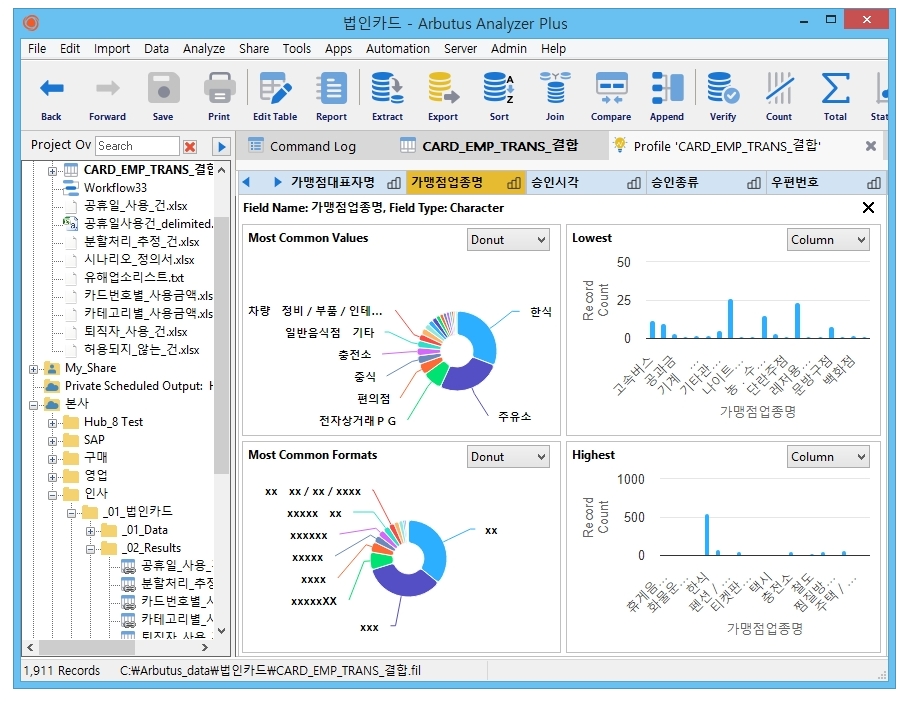Close the Profile tab with X
The height and width of the screenshot is (709, 908).
point(870,147)
